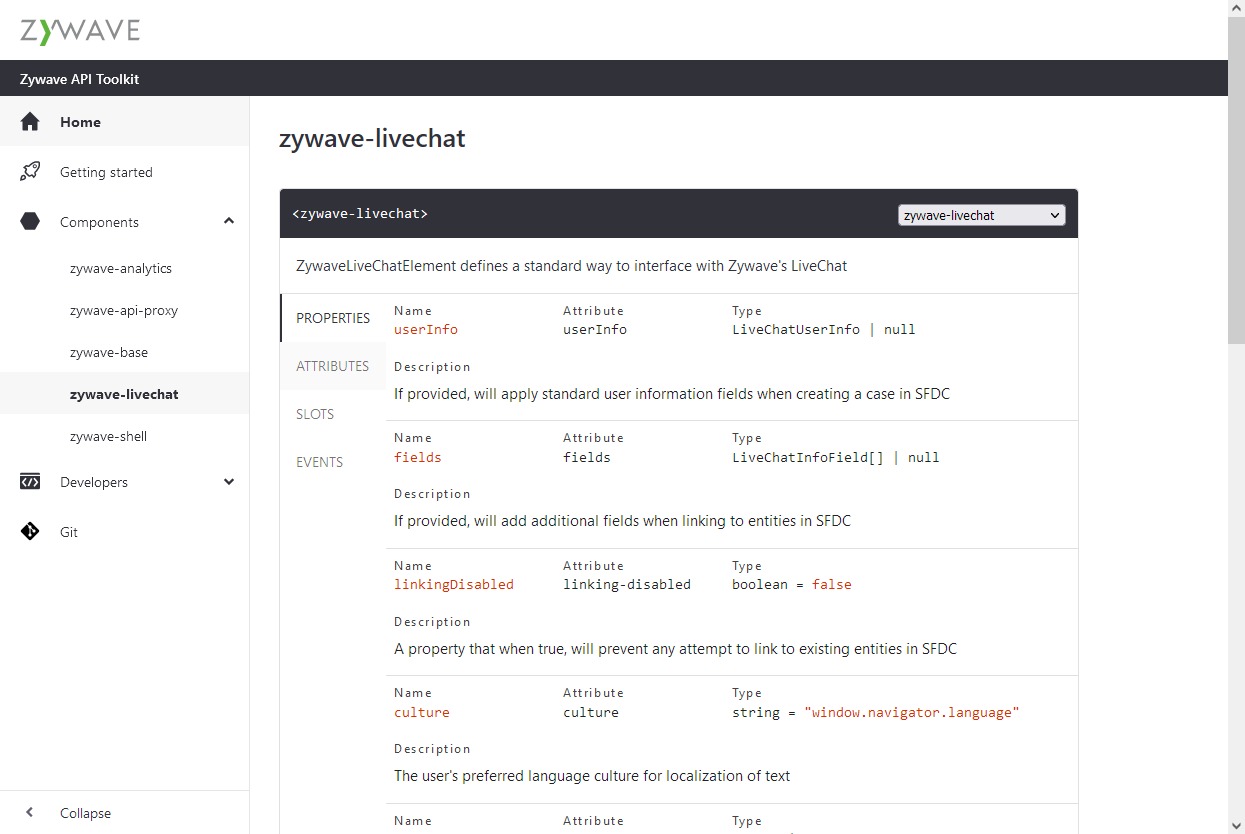The width and height of the screenshot is (1245, 834).
Task: Click the zywave-livechat page heading
Action: pyautogui.click(x=372, y=139)
